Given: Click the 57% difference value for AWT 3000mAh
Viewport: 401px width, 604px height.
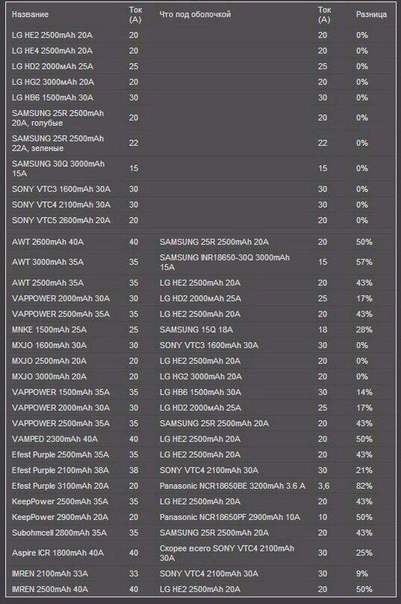Looking at the screenshot, I should (x=364, y=262).
